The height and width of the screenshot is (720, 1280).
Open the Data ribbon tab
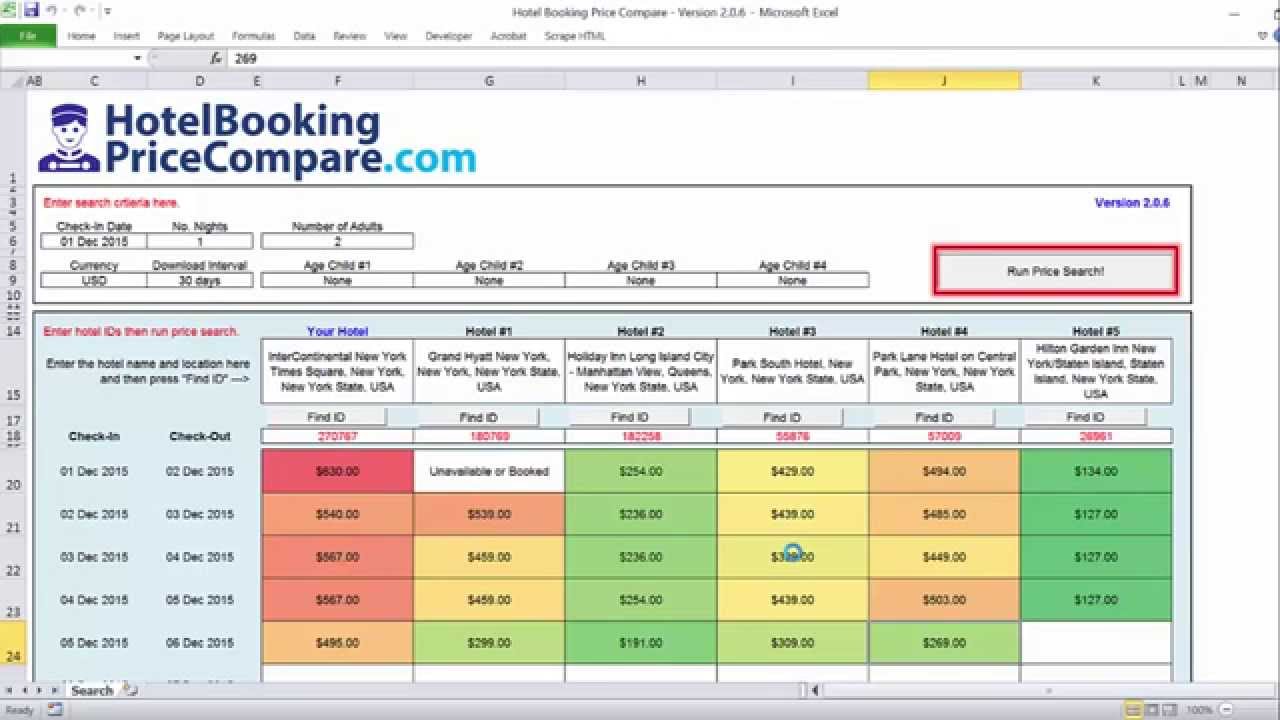pos(304,36)
